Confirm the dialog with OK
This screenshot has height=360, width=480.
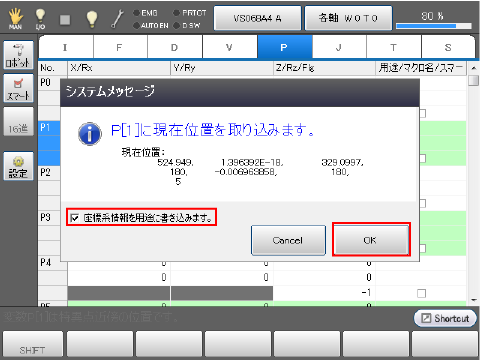371,240
